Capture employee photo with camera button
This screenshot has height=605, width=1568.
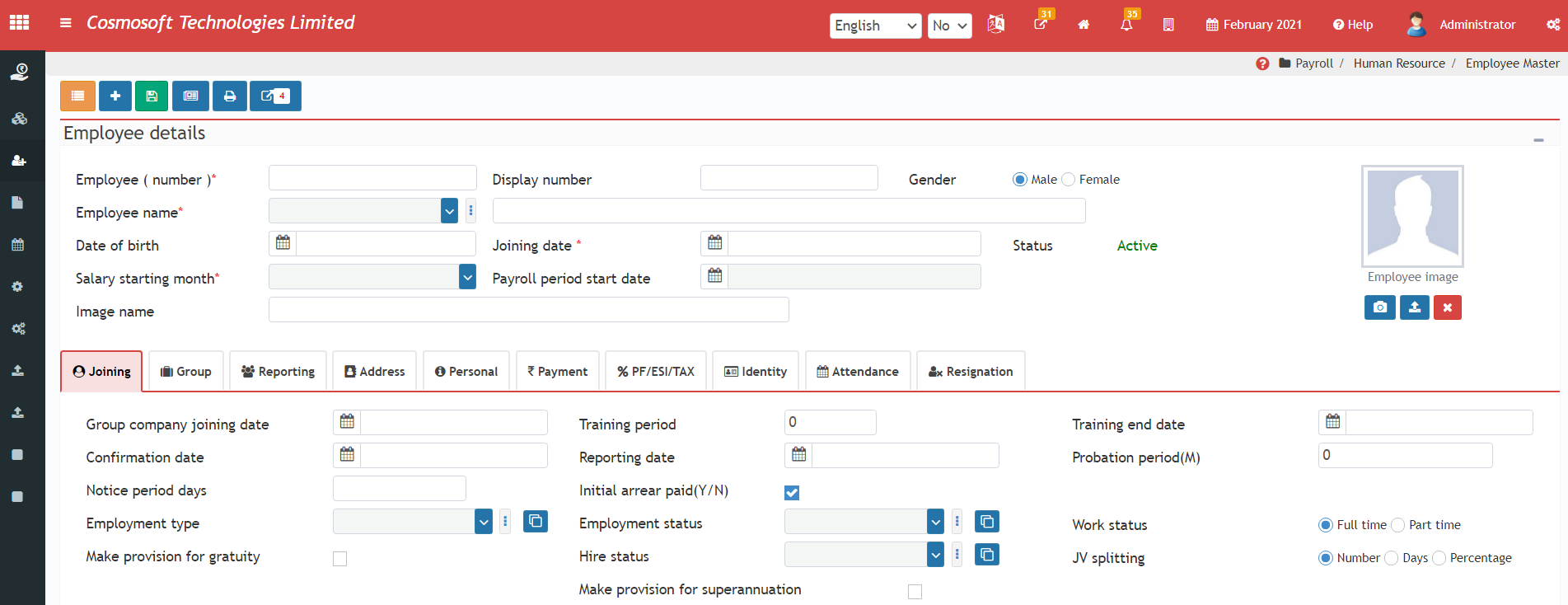tap(1380, 307)
